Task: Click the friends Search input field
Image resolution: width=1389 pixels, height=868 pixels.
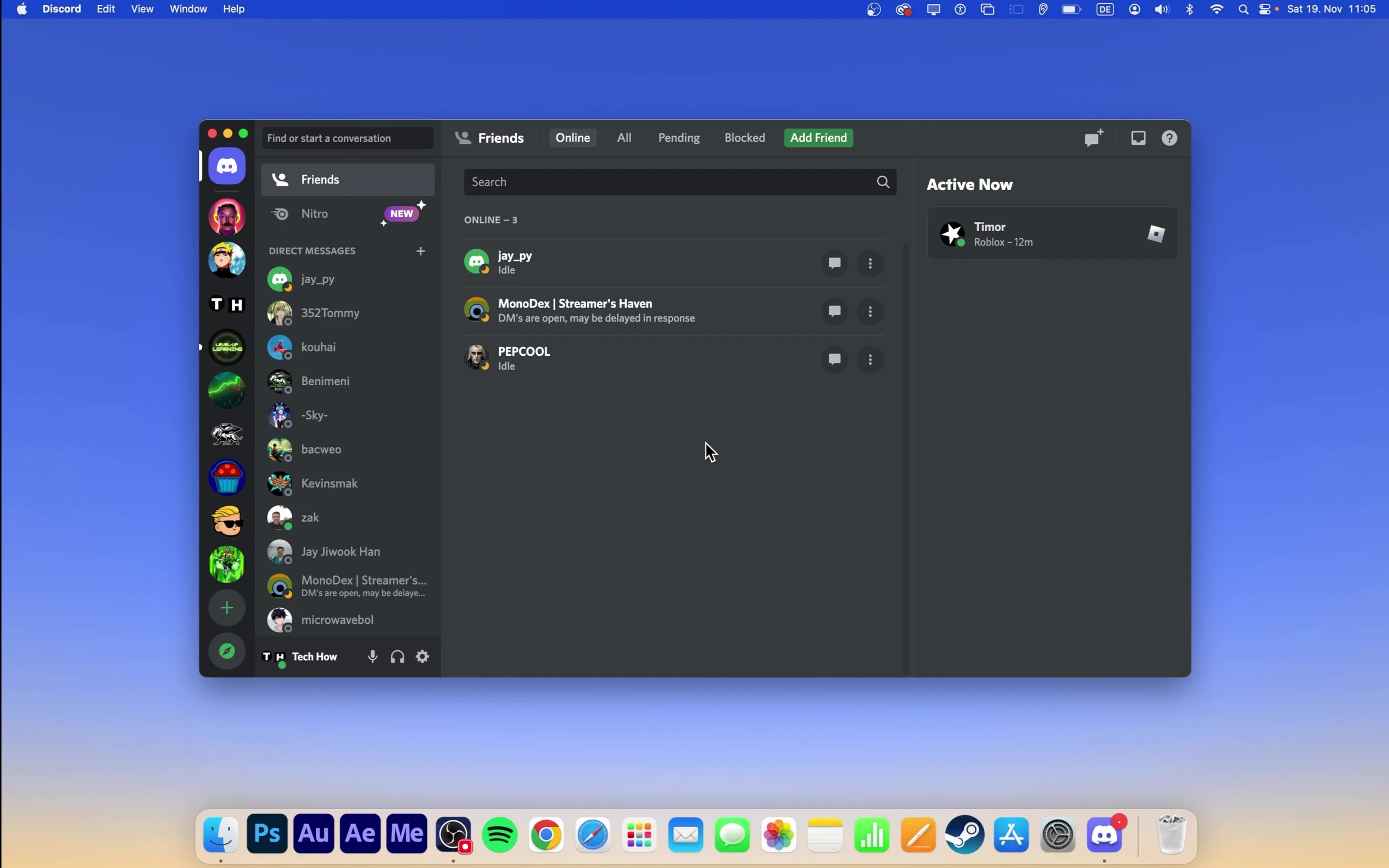Action: (x=680, y=182)
